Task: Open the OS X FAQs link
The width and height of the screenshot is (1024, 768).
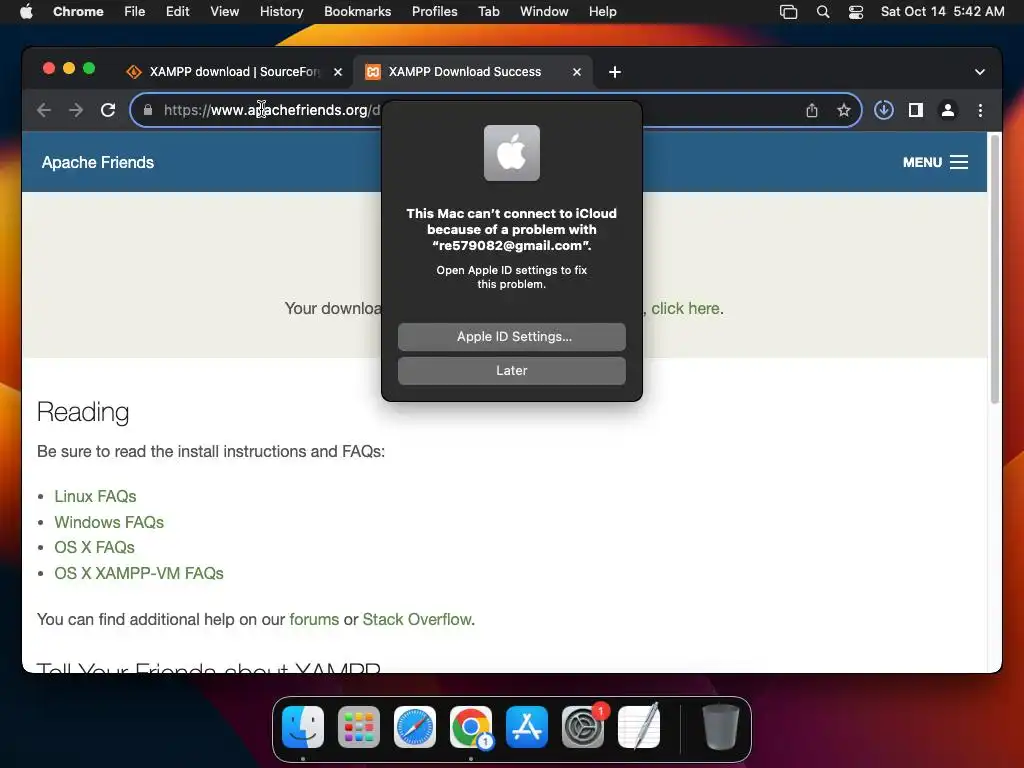Action: click(94, 547)
